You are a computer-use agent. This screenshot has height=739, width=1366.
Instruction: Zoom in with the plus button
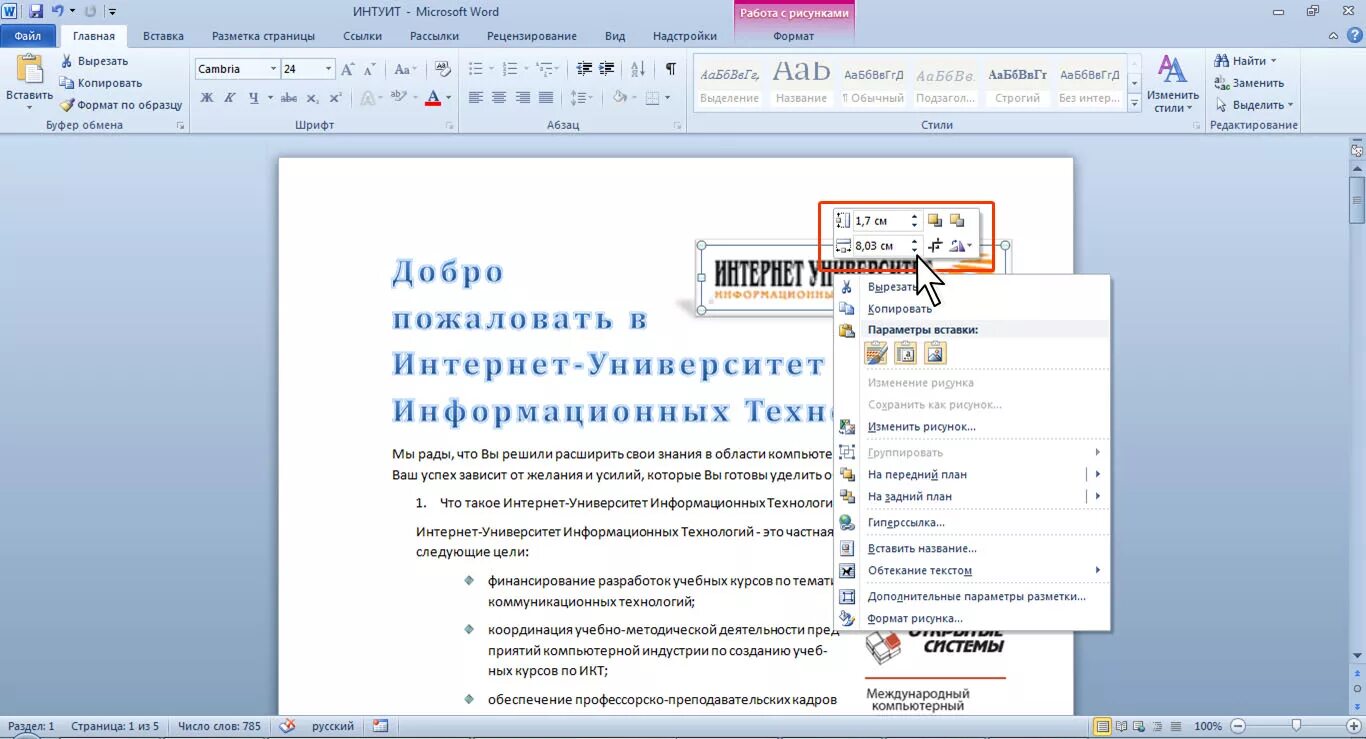point(1354,726)
